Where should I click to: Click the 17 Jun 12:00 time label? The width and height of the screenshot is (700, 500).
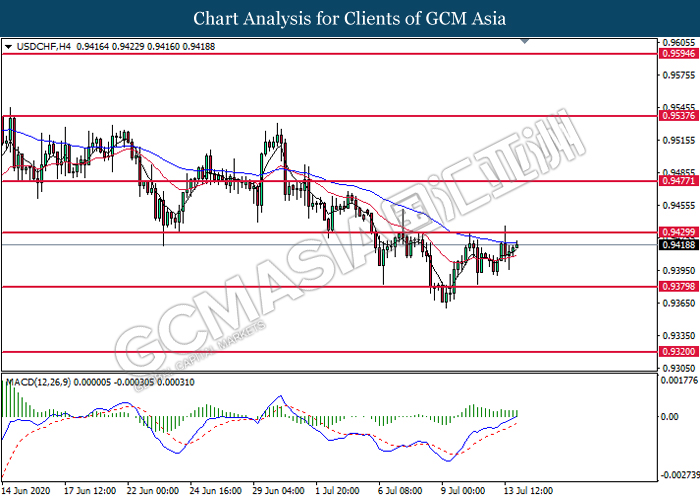[x=90, y=491]
